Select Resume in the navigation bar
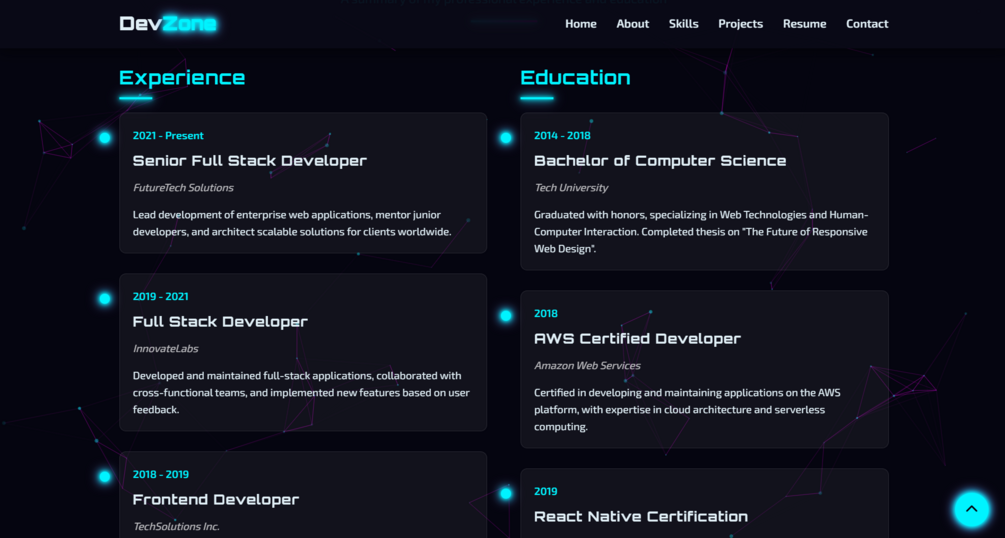The width and height of the screenshot is (1005, 538). tap(804, 24)
